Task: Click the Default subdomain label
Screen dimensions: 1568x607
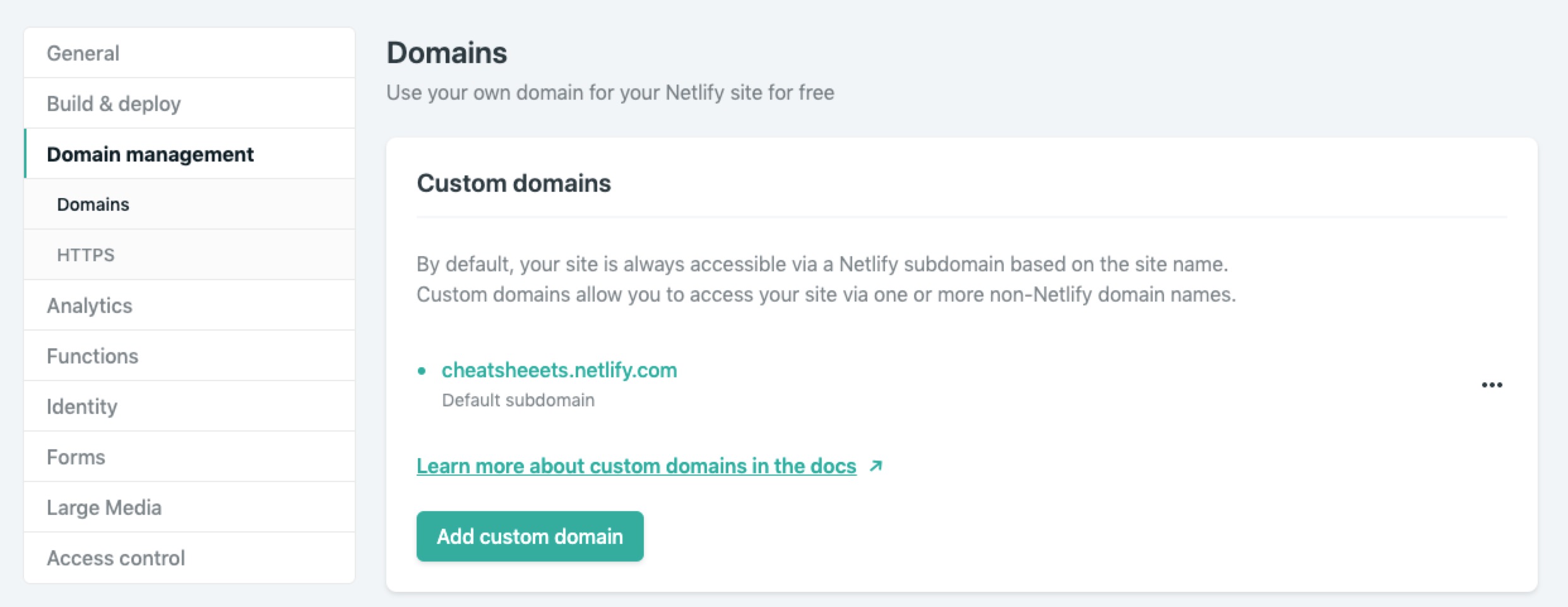Action: [518, 401]
